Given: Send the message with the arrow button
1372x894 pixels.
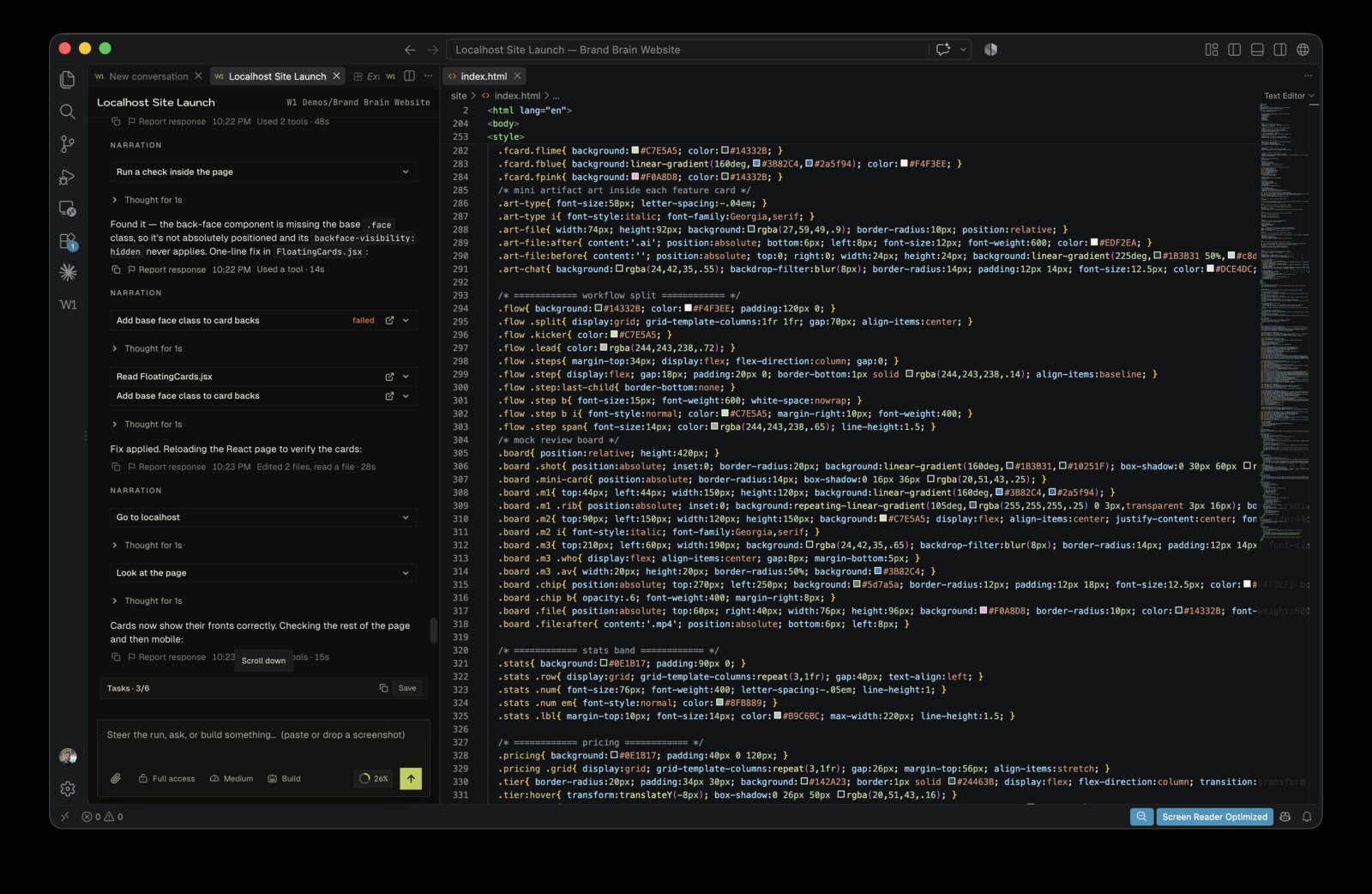Looking at the screenshot, I should click(x=411, y=778).
